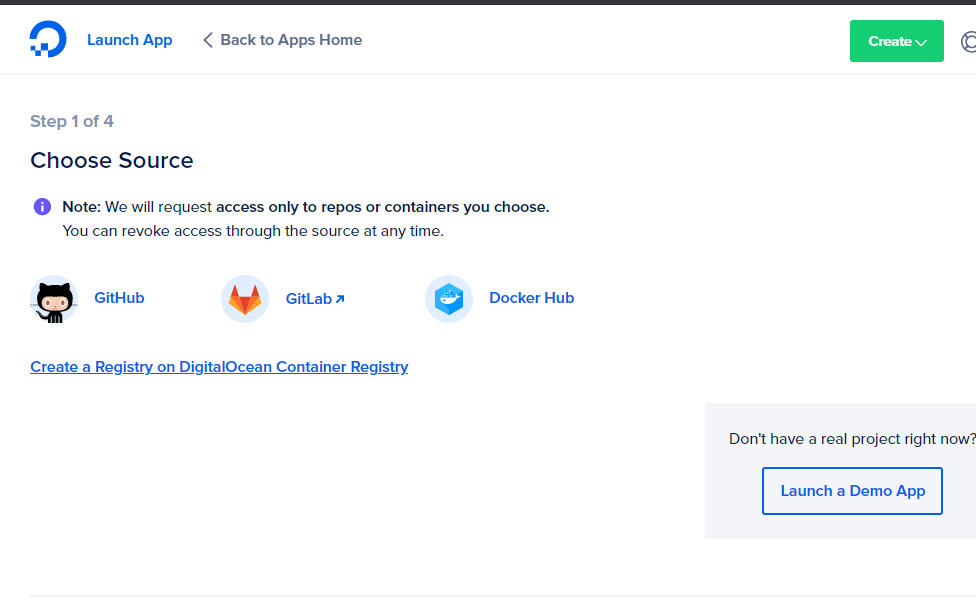This screenshot has height=611, width=976.
Task: Click the DigitalOcean logo
Action: coord(48,40)
